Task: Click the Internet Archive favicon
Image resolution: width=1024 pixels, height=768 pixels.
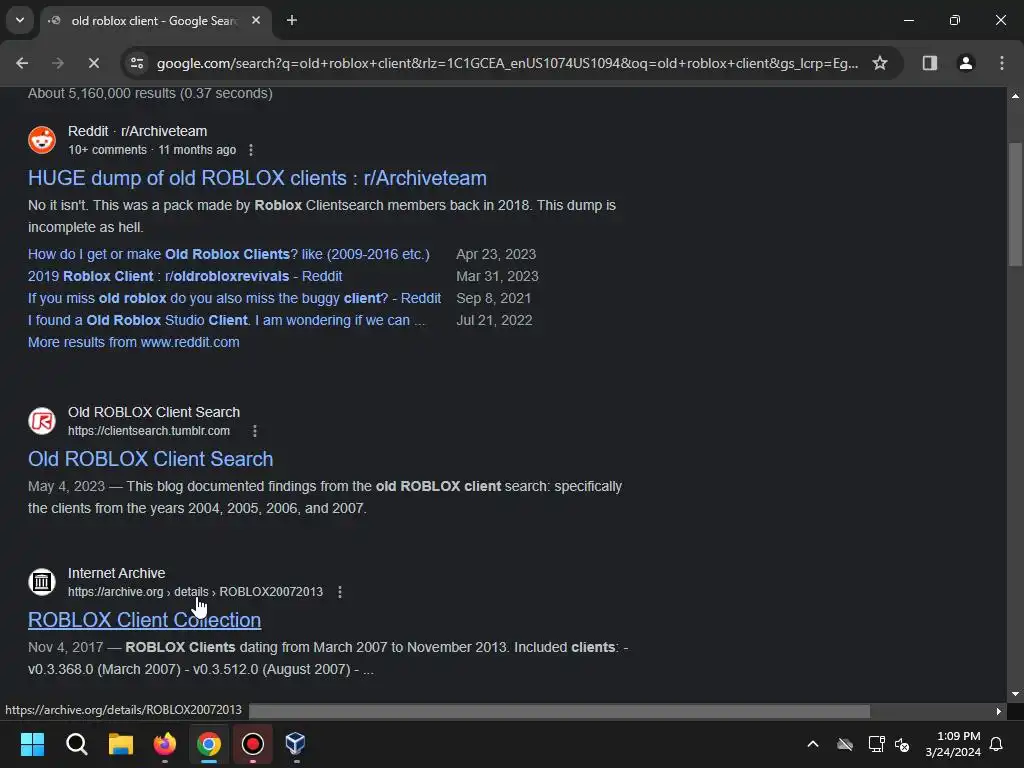Action: (x=42, y=581)
